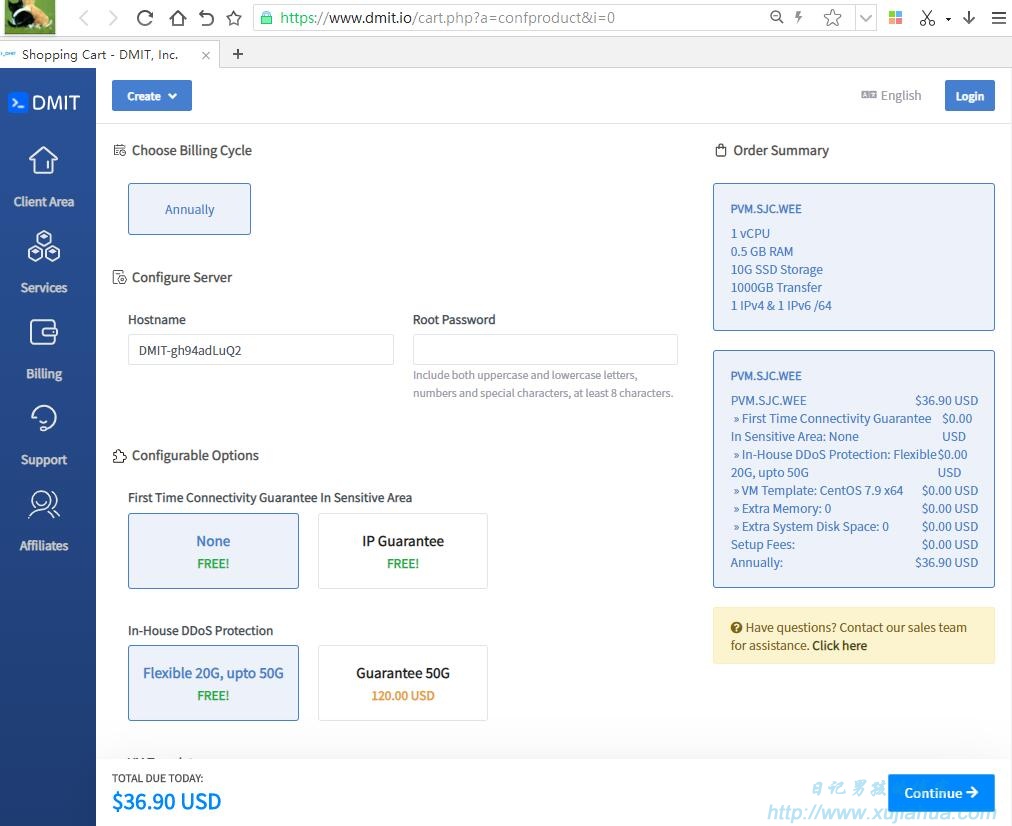
Task: Click the 1000GB Transfer spec line
Action: click(x=776, y=287)
